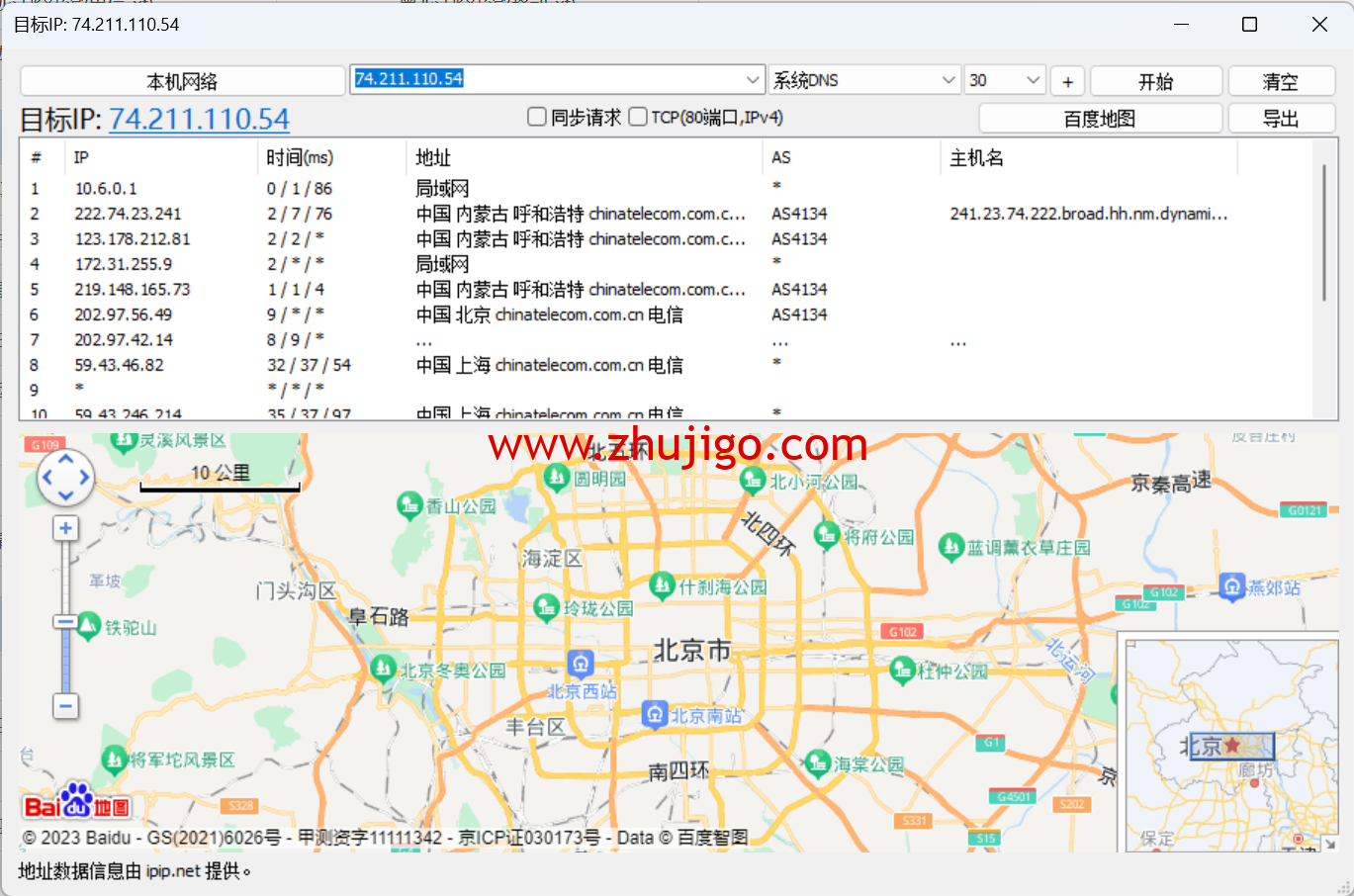Click the 门头沟区 map label
This screenshot has width=1354, height=896.
click(296, 591)
